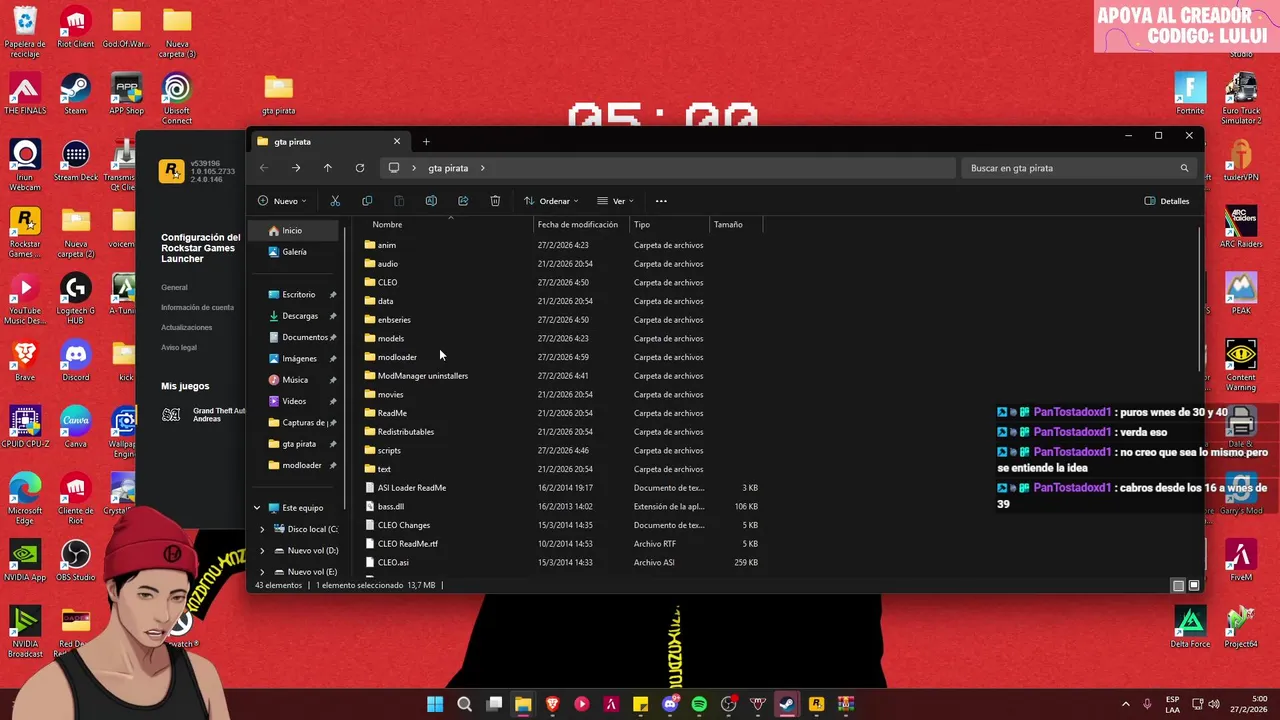Show hidden icons in system tray
Image resolution: width=1280 pixels, height=720 pixels.
pyautogui.click(x=1125, y=704)
